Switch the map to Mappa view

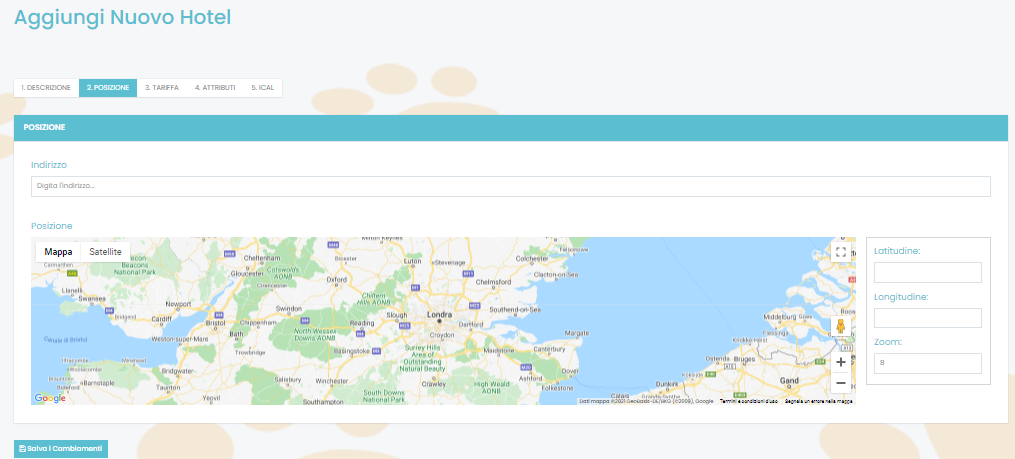58,252
